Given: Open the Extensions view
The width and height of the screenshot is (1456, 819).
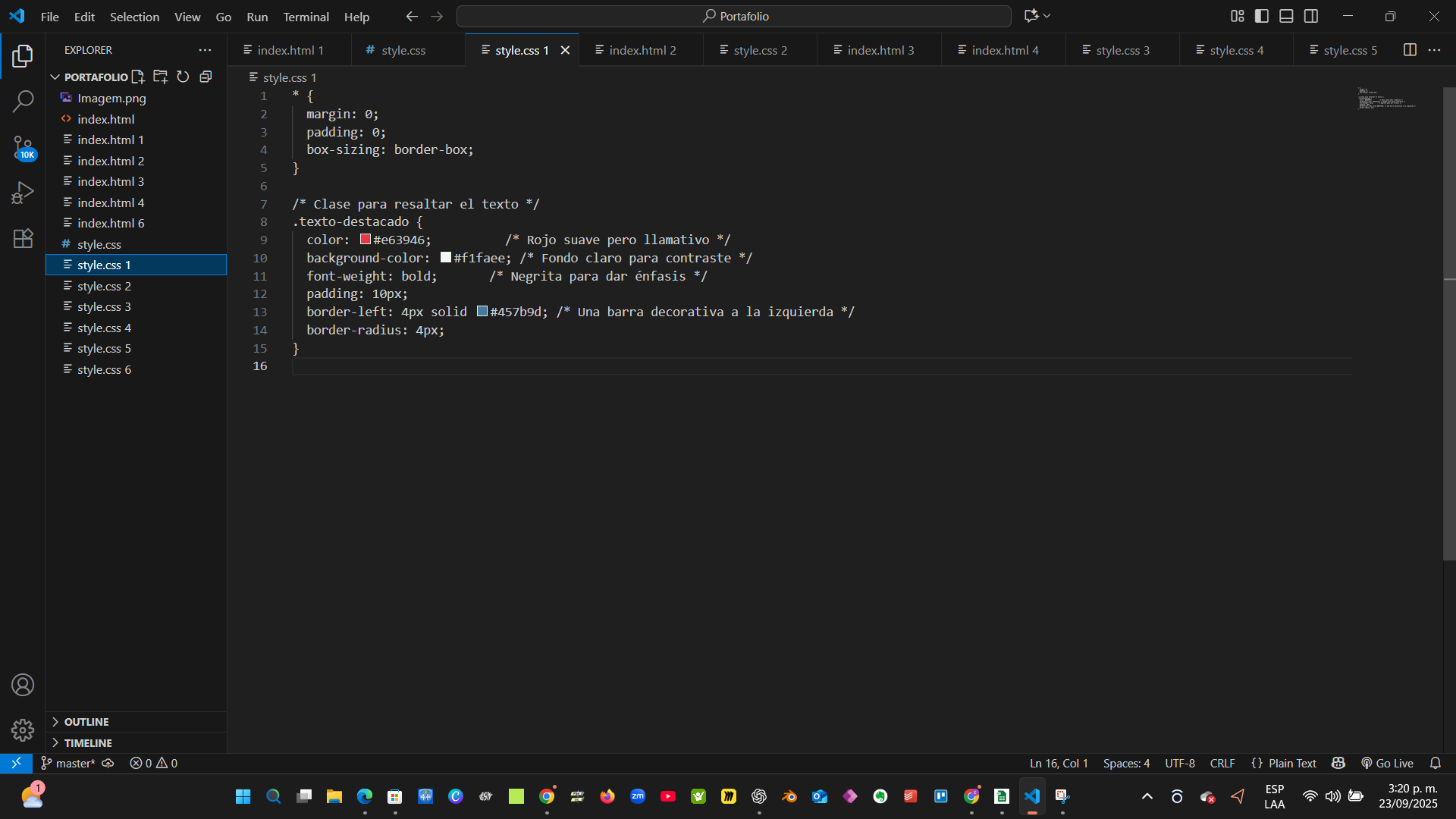Looking at the screenshot, I should tap(23, 238).
